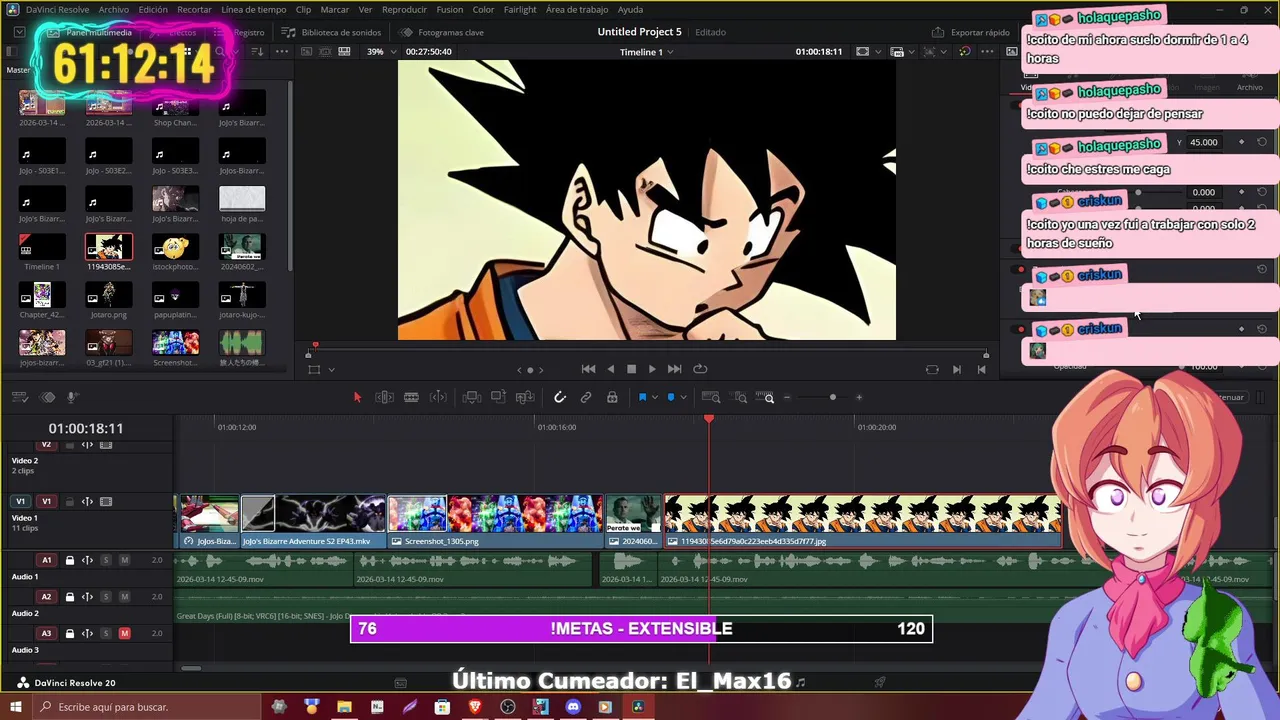Click the timeline zoom slider handle
The height and width of the screenshot is (720, 1280).
(832, 398)
